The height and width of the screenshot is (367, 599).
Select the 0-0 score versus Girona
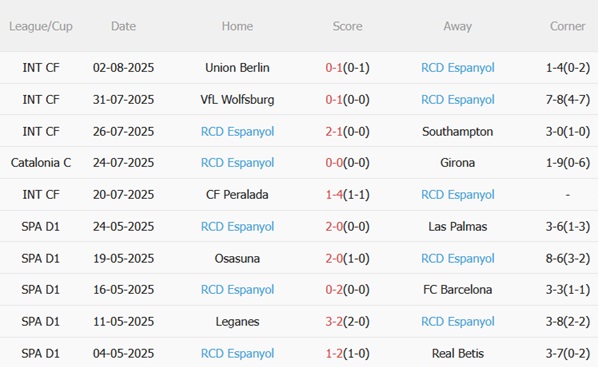(347, 163)
